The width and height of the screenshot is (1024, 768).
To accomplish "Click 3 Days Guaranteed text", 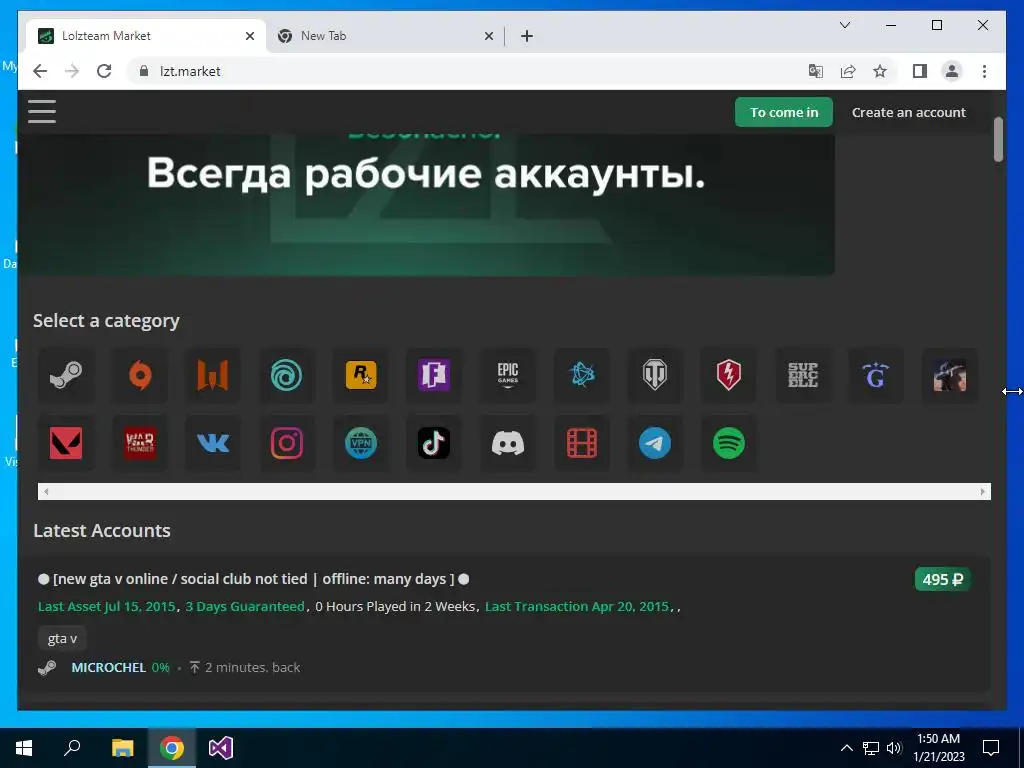I will tap(245, 607).
